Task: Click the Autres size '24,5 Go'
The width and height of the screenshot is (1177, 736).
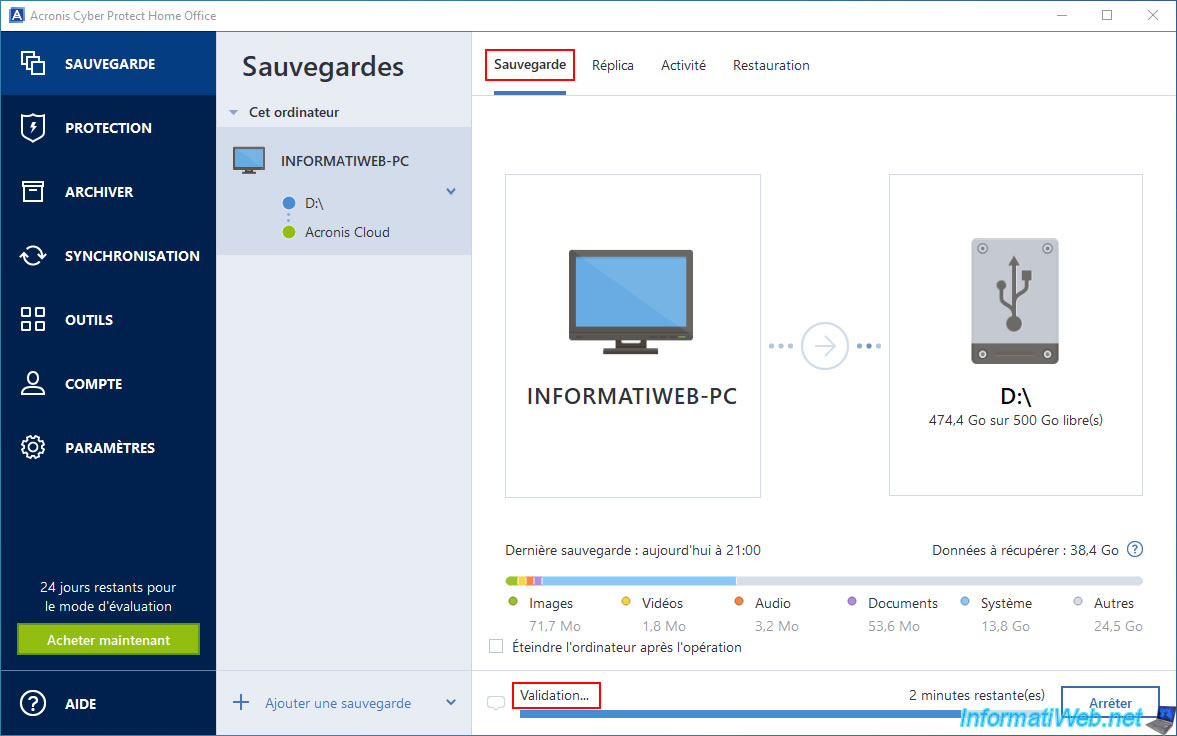Action: (x=1118, y=626)
